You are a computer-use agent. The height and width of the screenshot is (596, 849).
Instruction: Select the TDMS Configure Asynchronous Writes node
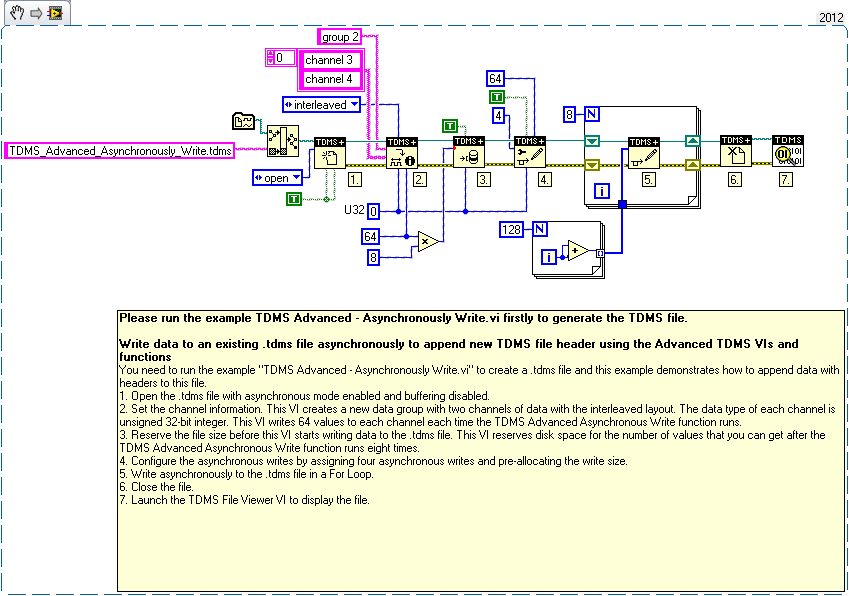pos(530,152)
